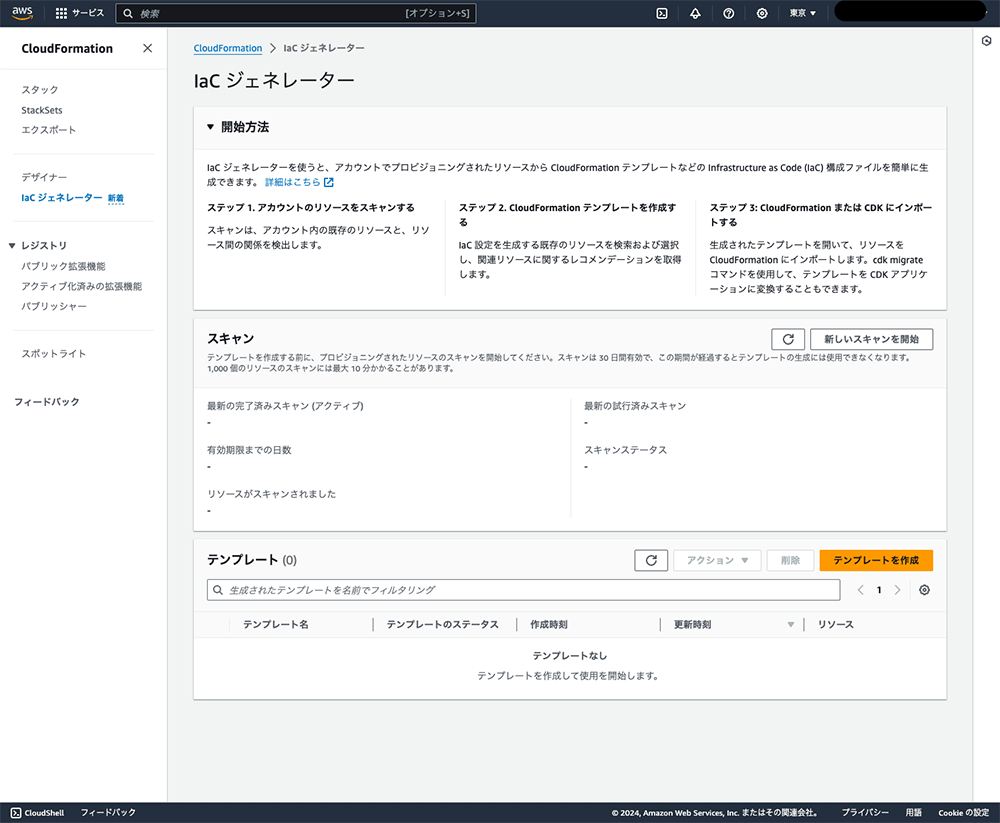Click フィードバック in the sidebar

pos(47,401)
